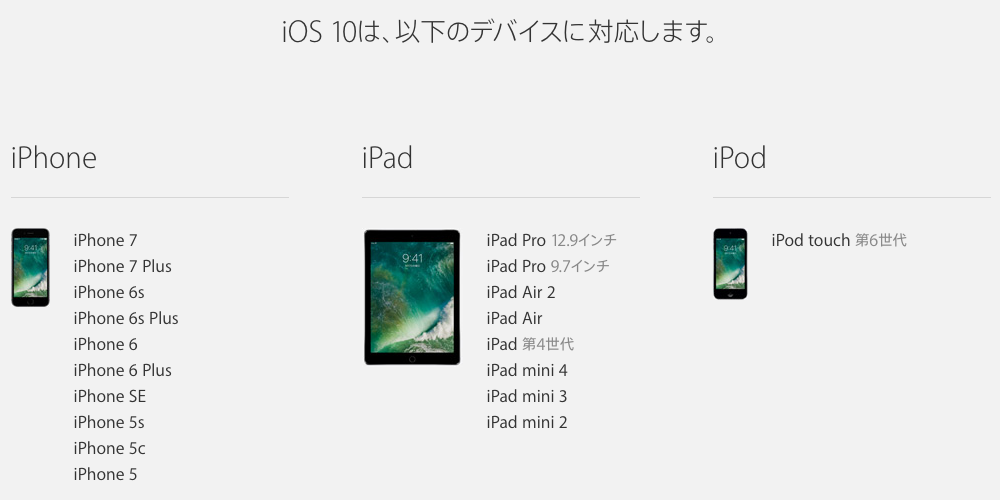Click iPhone 6 Plus text
The image size is (1000, 500).
122,370
